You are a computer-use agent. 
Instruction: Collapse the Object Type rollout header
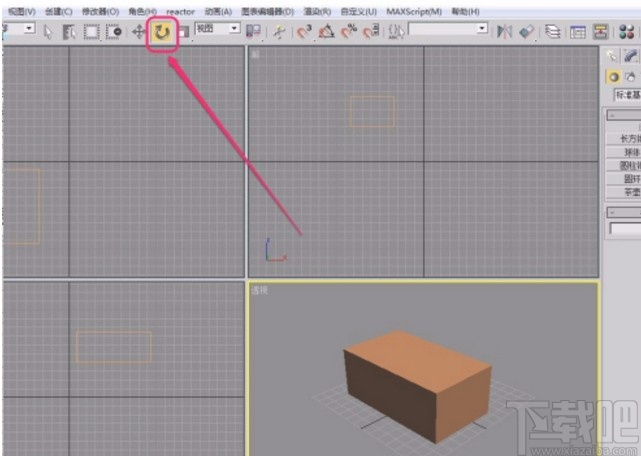624,115
